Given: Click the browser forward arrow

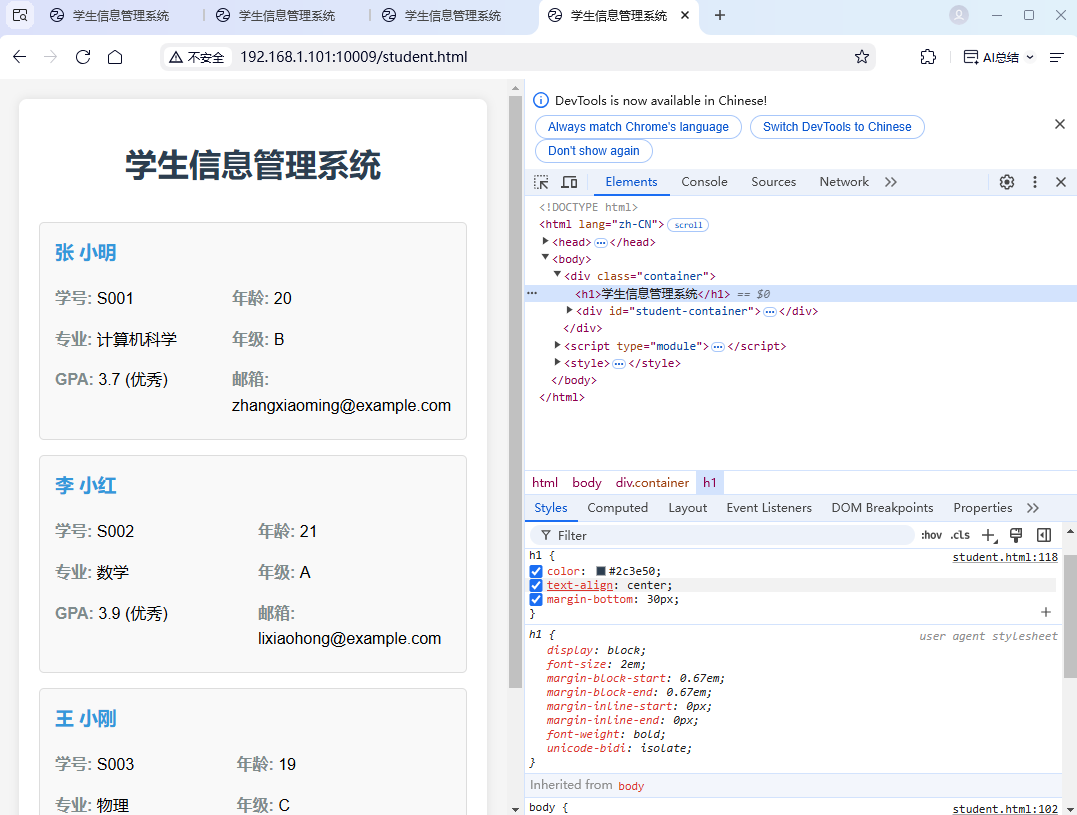Looking at the screenshot, I should 50,57.
